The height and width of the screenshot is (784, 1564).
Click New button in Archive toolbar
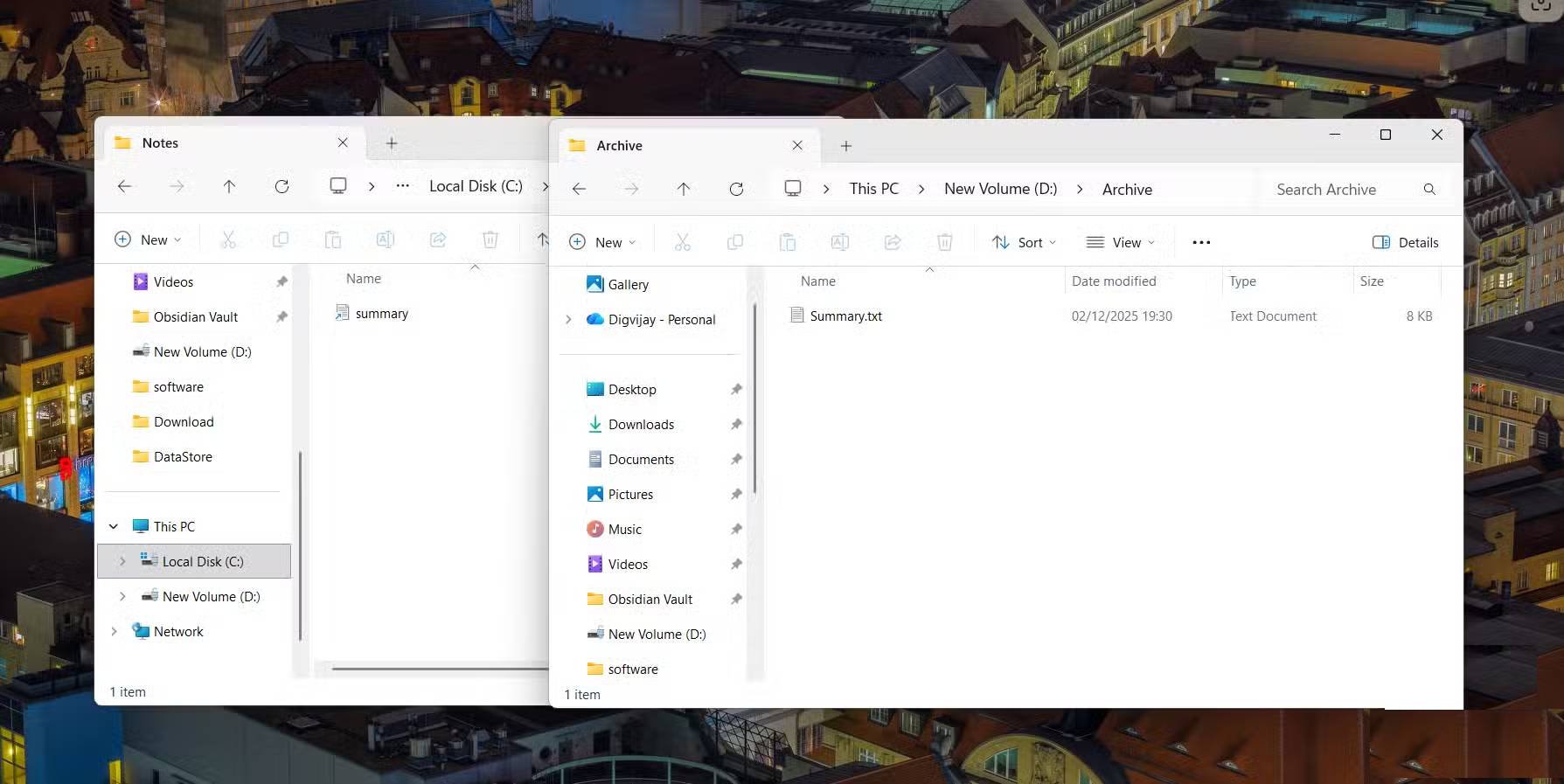[x=601, y=242]
